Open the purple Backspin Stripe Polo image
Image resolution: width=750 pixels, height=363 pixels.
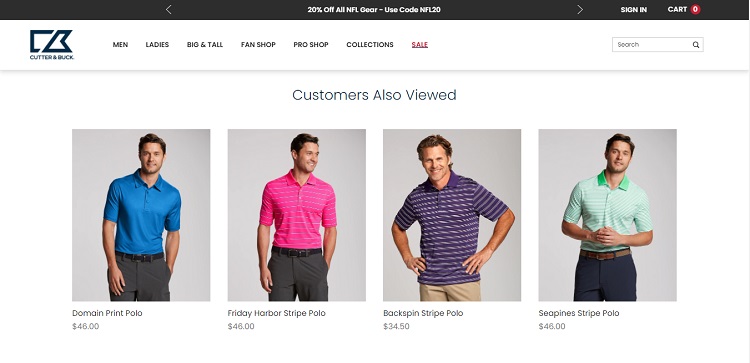tap(452, 215)
